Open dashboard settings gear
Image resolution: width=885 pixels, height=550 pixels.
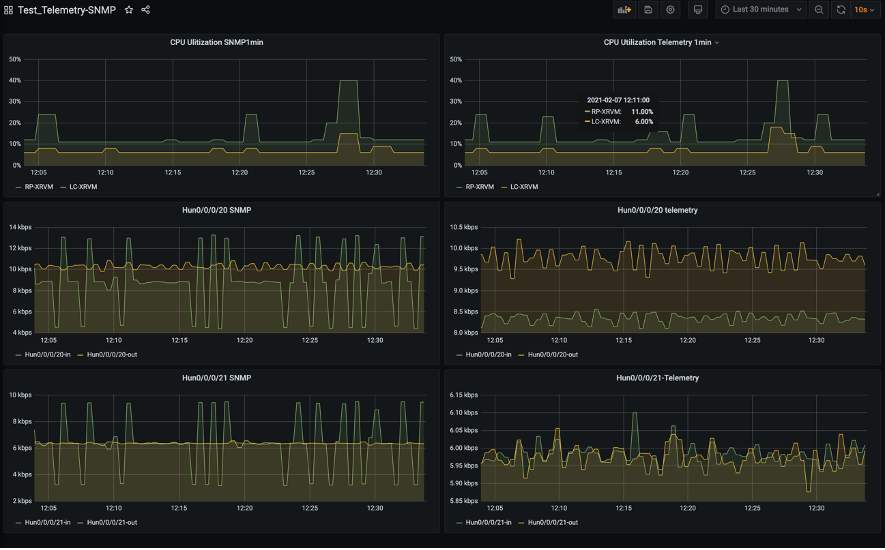coord(671,10)
